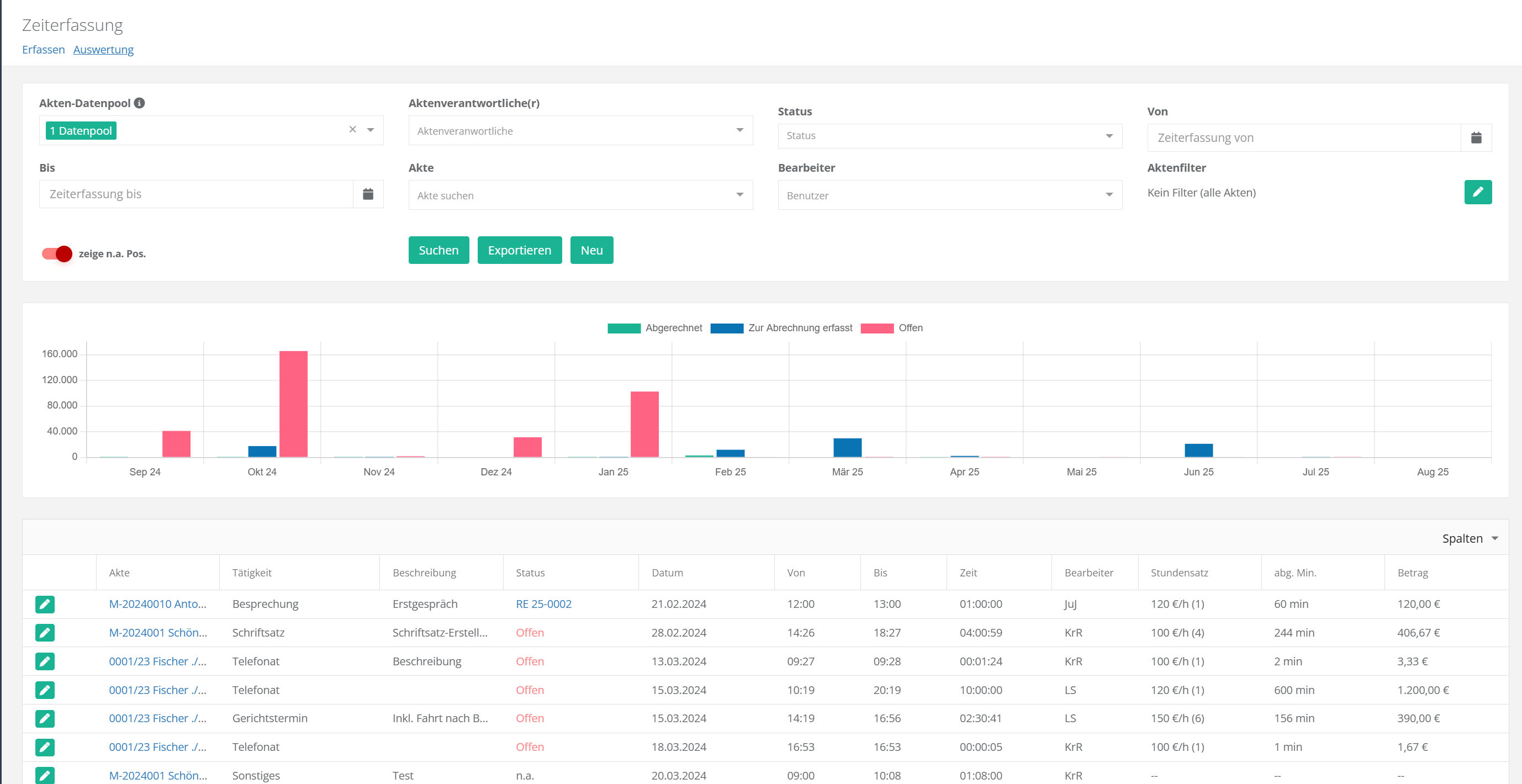This screenshot has width=1522, height=784.
Task: Toggle the 'zeige n.a. Pos.' switch
Action: click(x=57, y=253)
